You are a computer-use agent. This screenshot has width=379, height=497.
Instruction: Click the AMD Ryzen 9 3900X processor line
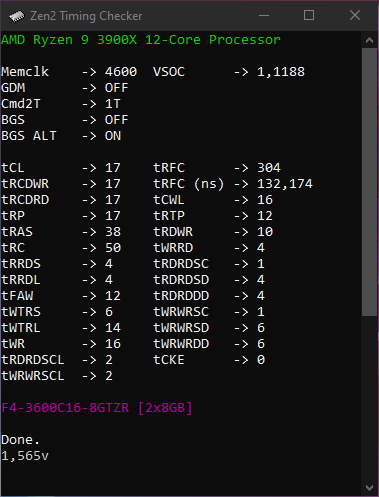tap(141, 40)
